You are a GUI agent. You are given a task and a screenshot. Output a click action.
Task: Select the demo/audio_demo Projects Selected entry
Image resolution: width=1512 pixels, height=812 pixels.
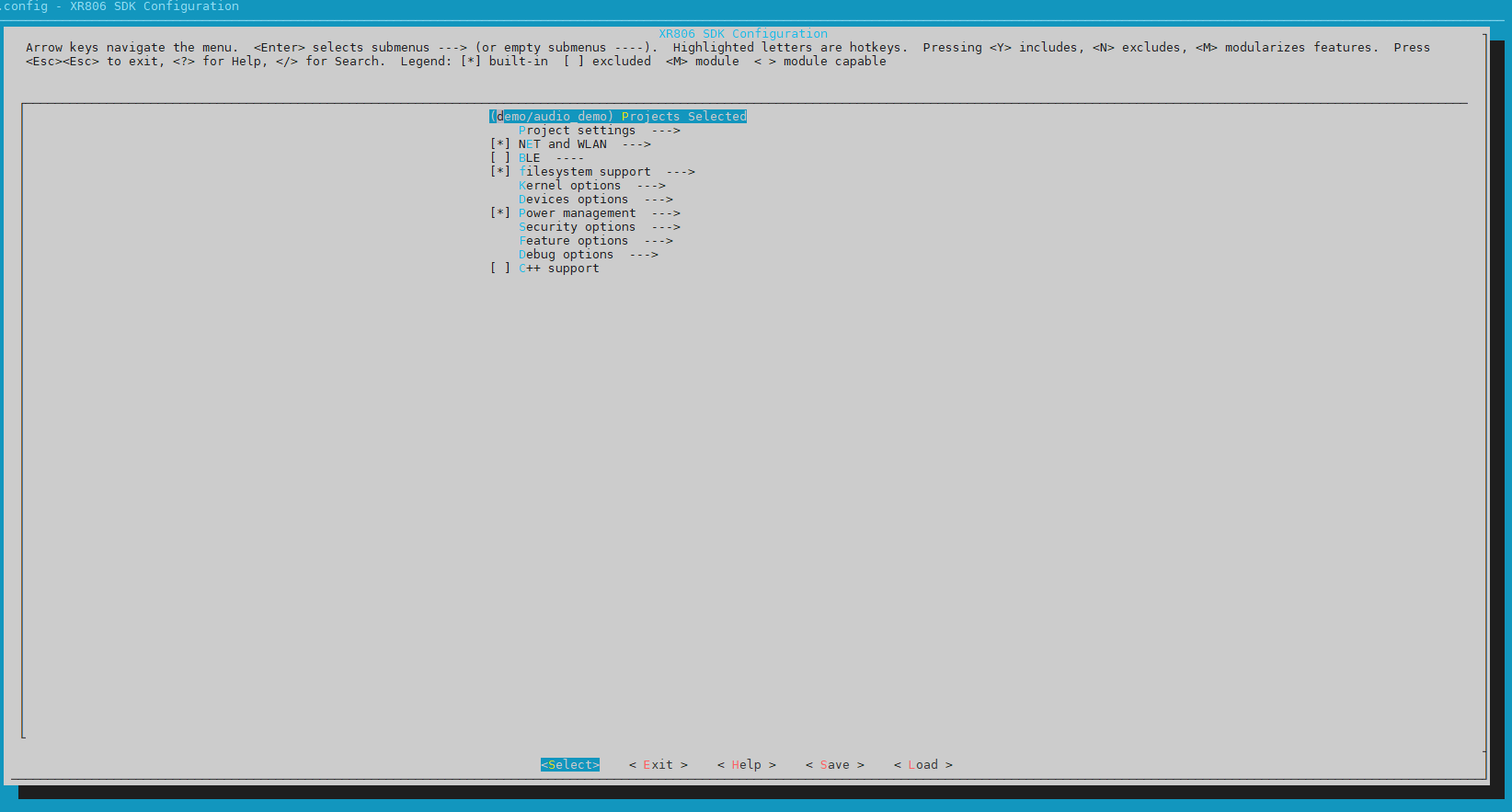[x=617, y=117]
